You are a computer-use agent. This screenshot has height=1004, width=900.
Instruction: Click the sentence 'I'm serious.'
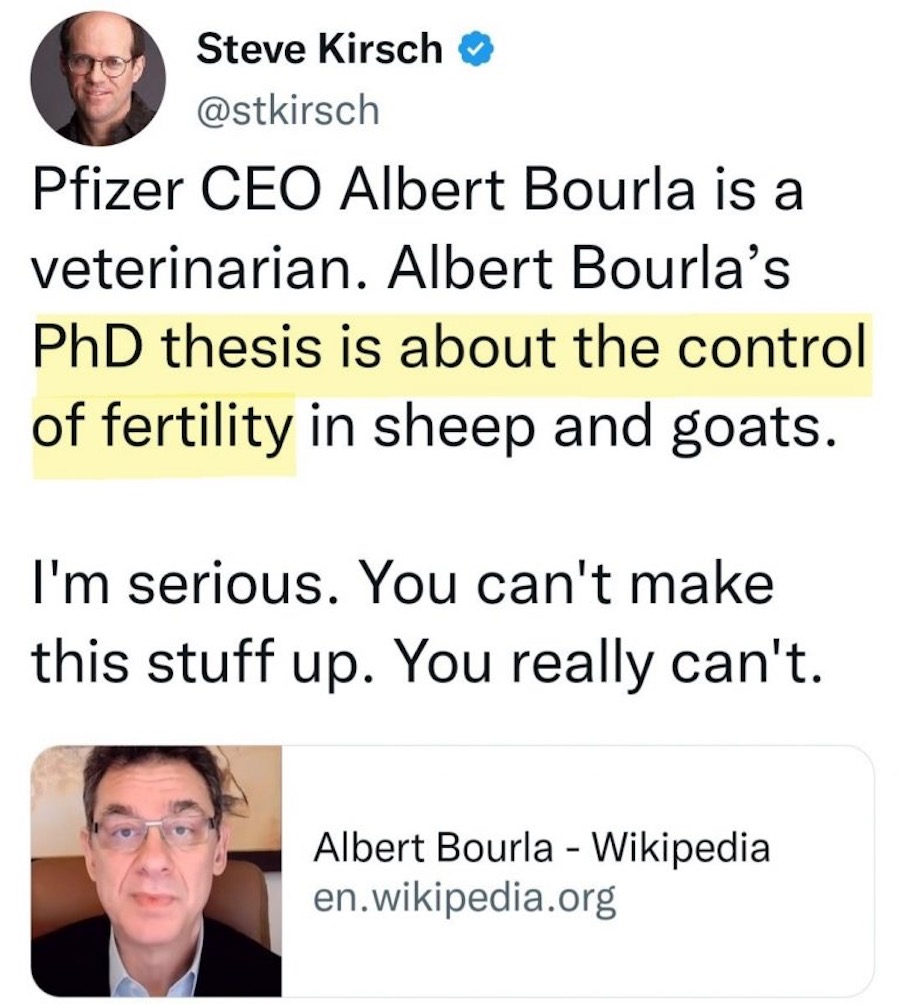coord(179,583)
